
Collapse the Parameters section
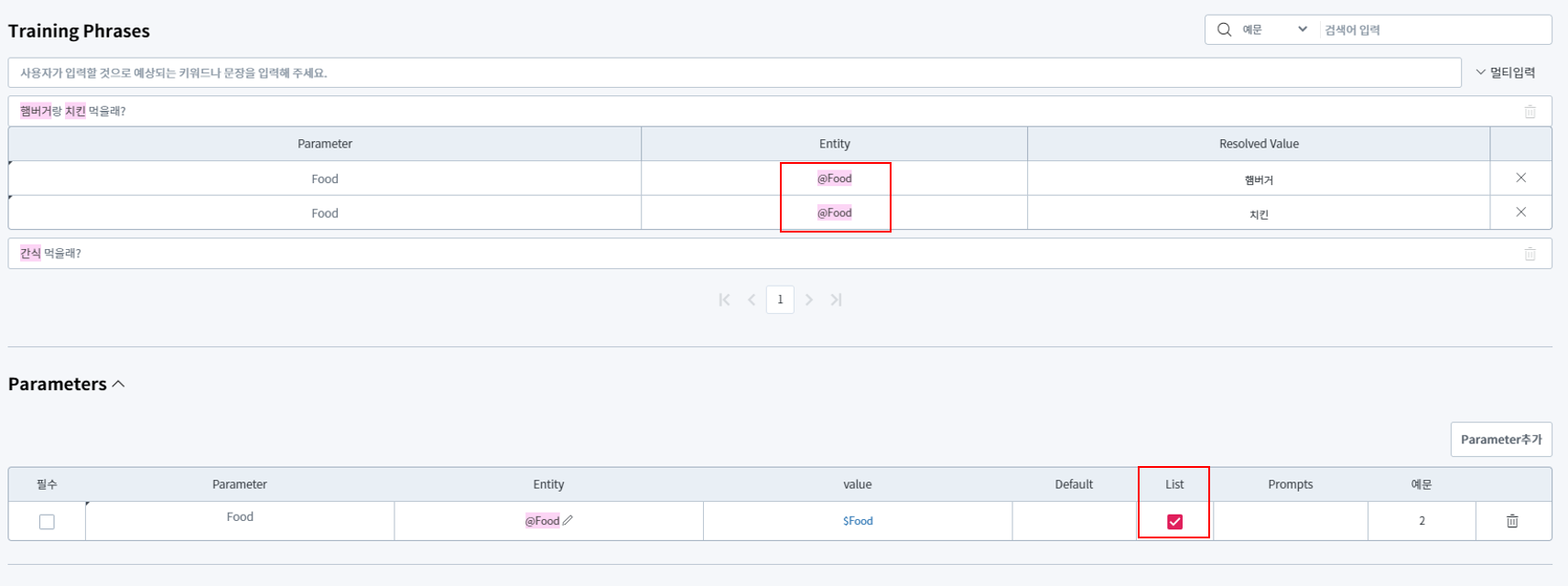tap(118, 384)
